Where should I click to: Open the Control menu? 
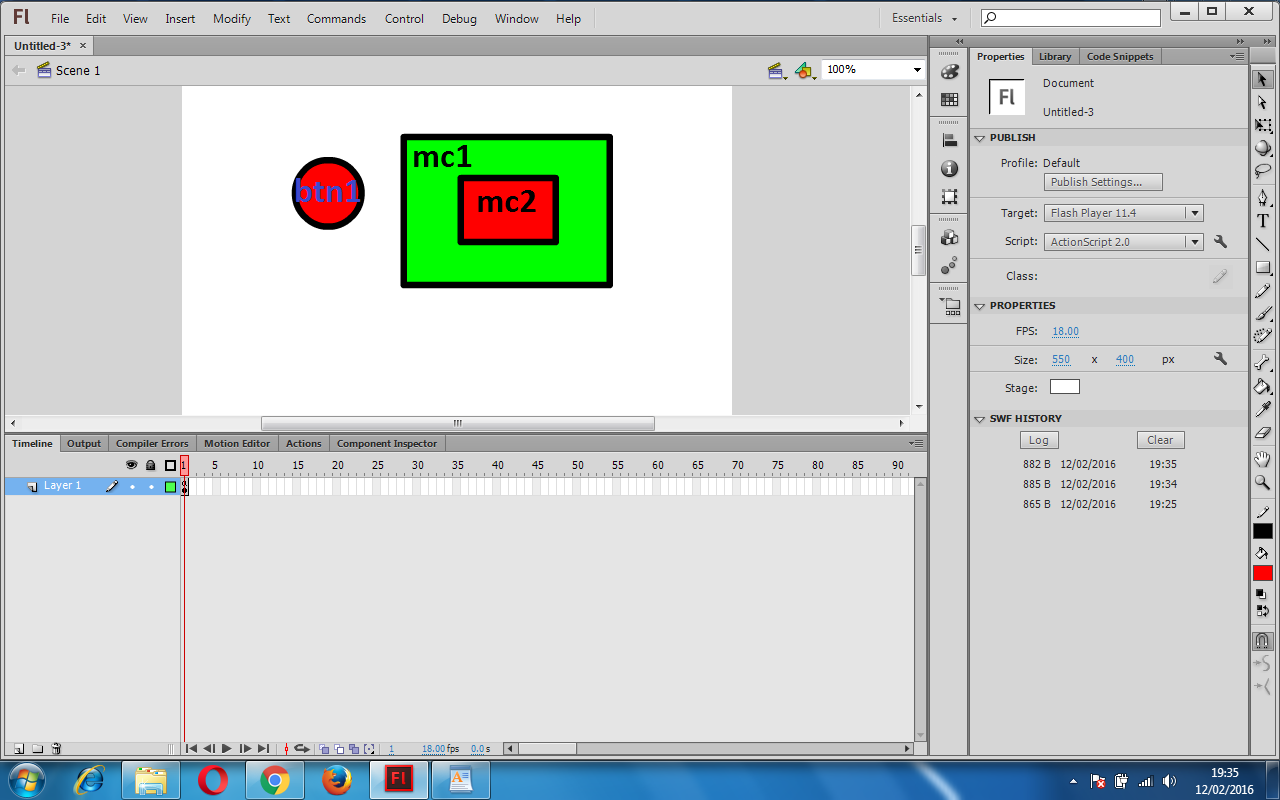[404, 18]
